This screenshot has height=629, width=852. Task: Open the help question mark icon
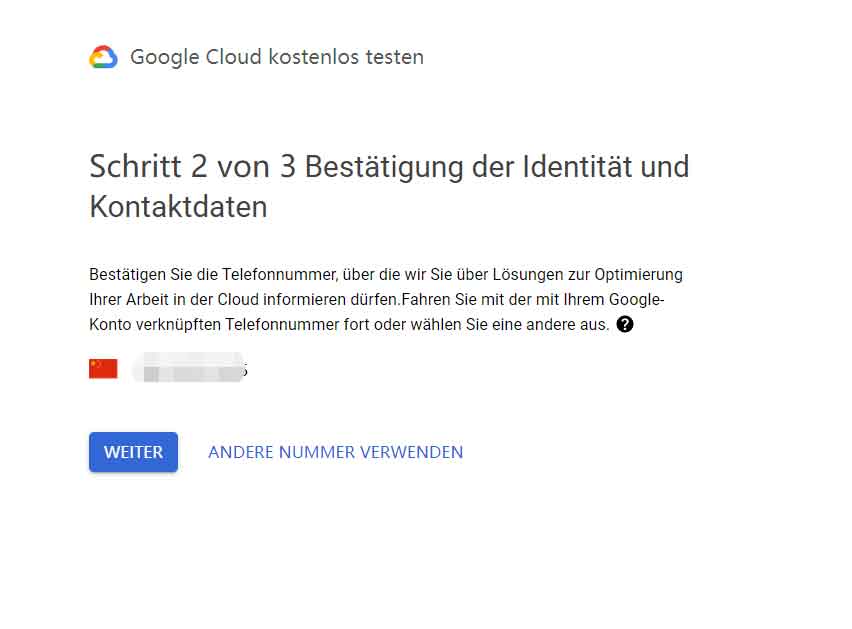[x=625, y=324]
